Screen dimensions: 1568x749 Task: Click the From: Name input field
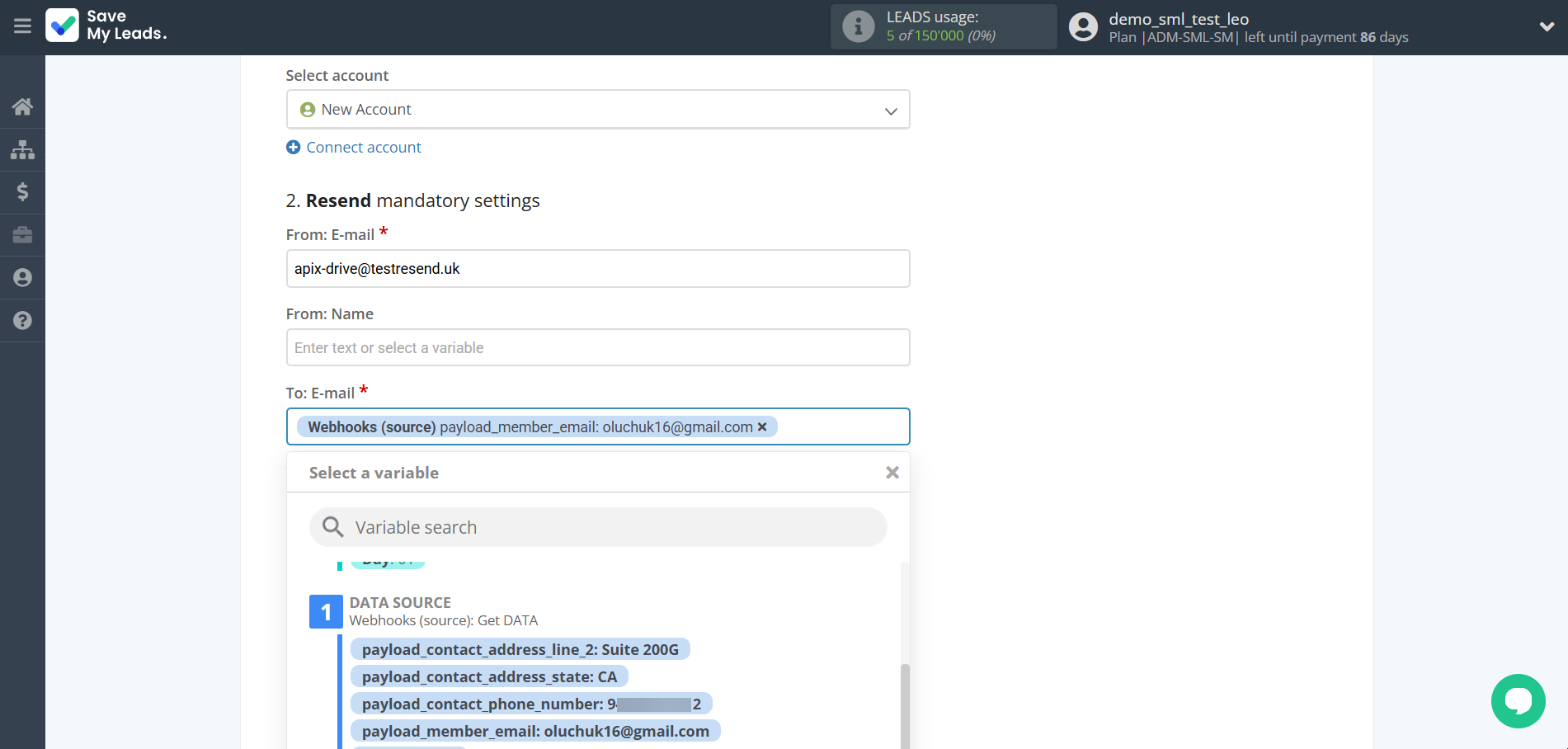point(597,347)
